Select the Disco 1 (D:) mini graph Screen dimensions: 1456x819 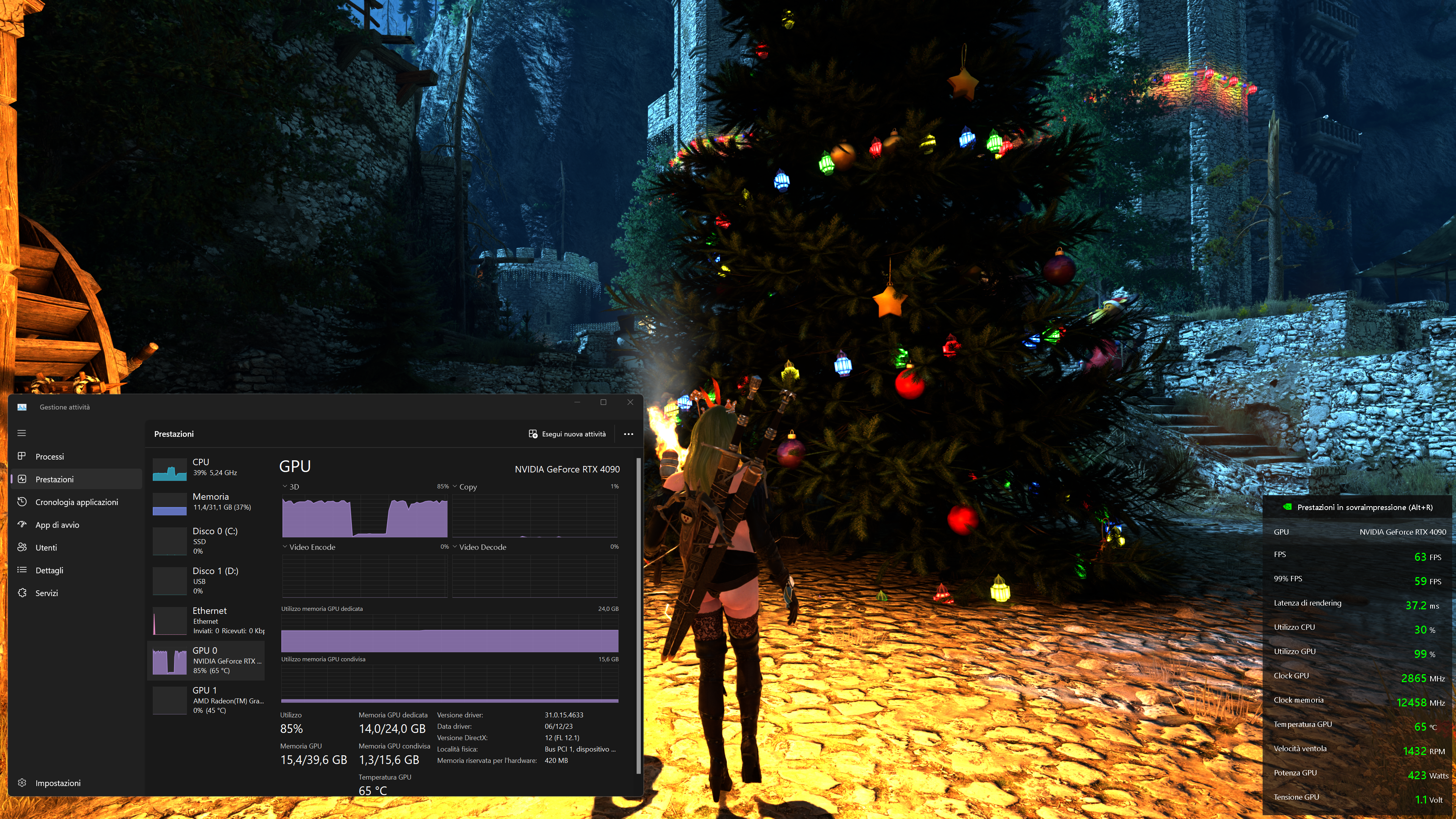pos(169,581)
